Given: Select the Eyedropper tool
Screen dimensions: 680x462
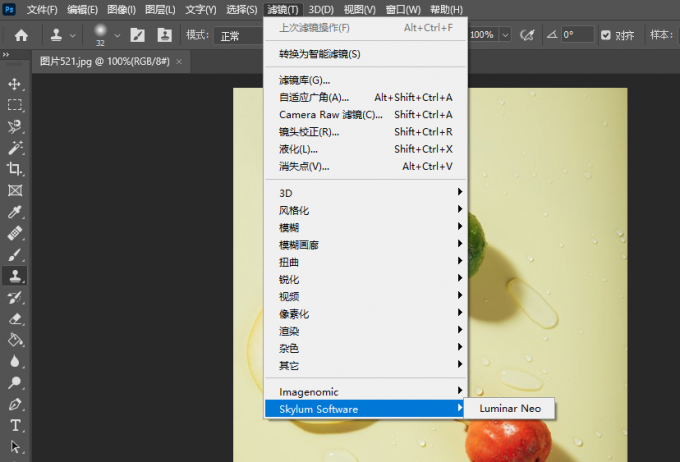Looking at the screenshot, I should 15,212.
